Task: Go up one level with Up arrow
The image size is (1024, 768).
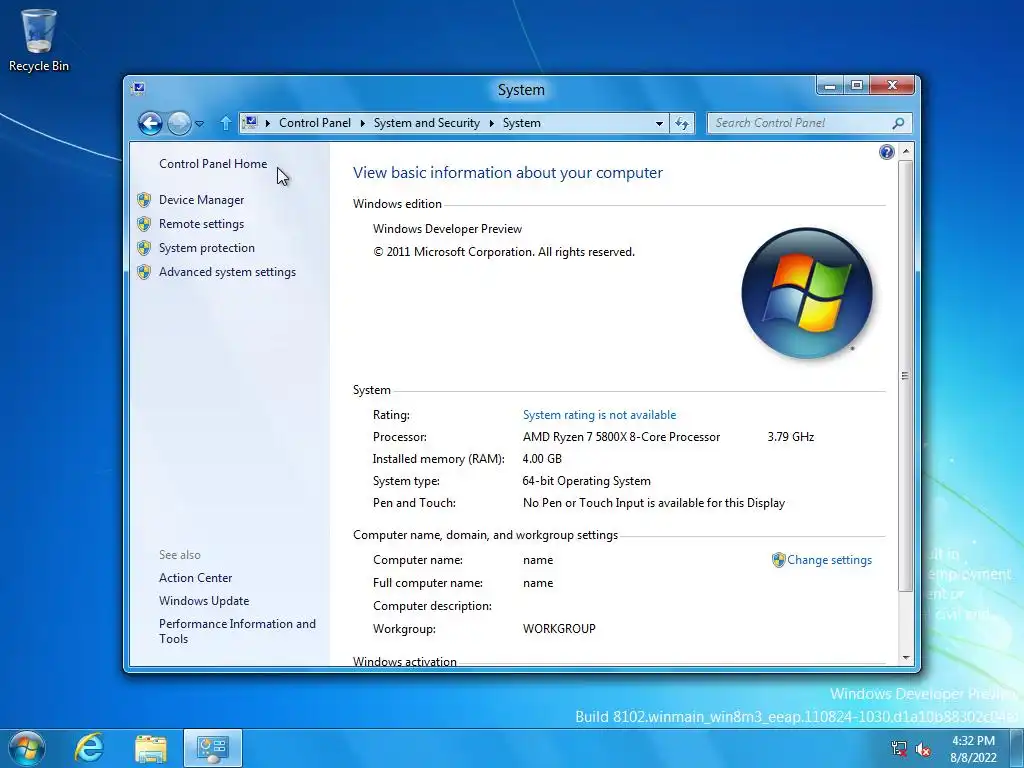Action: click(x=226, y=123)
